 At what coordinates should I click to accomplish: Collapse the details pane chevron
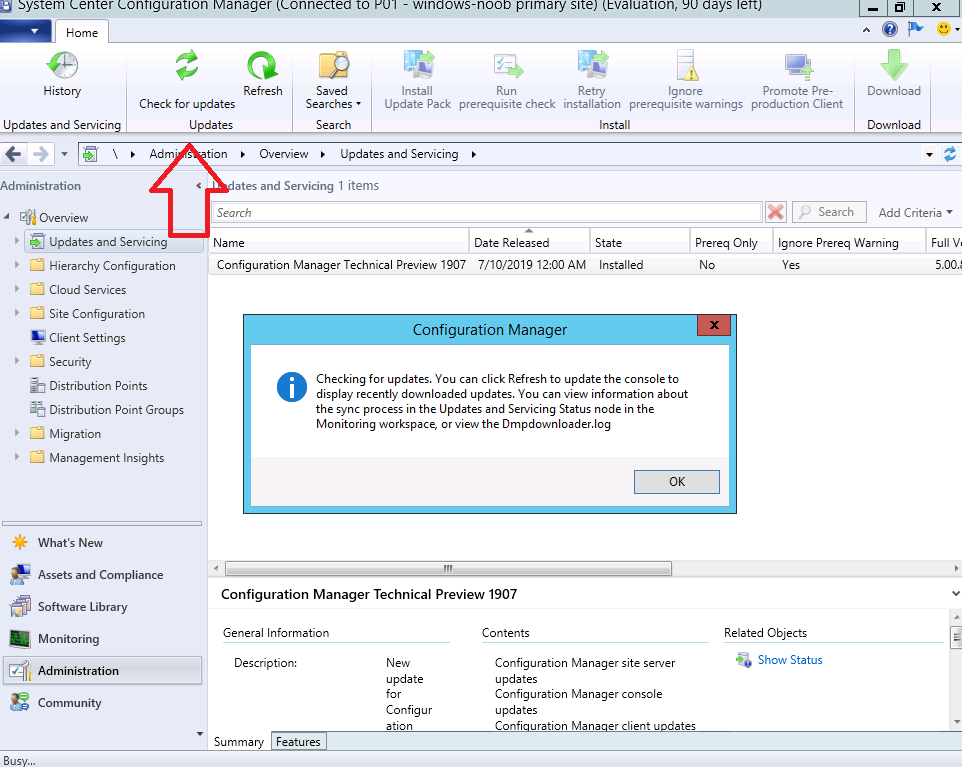pos(955,593)
